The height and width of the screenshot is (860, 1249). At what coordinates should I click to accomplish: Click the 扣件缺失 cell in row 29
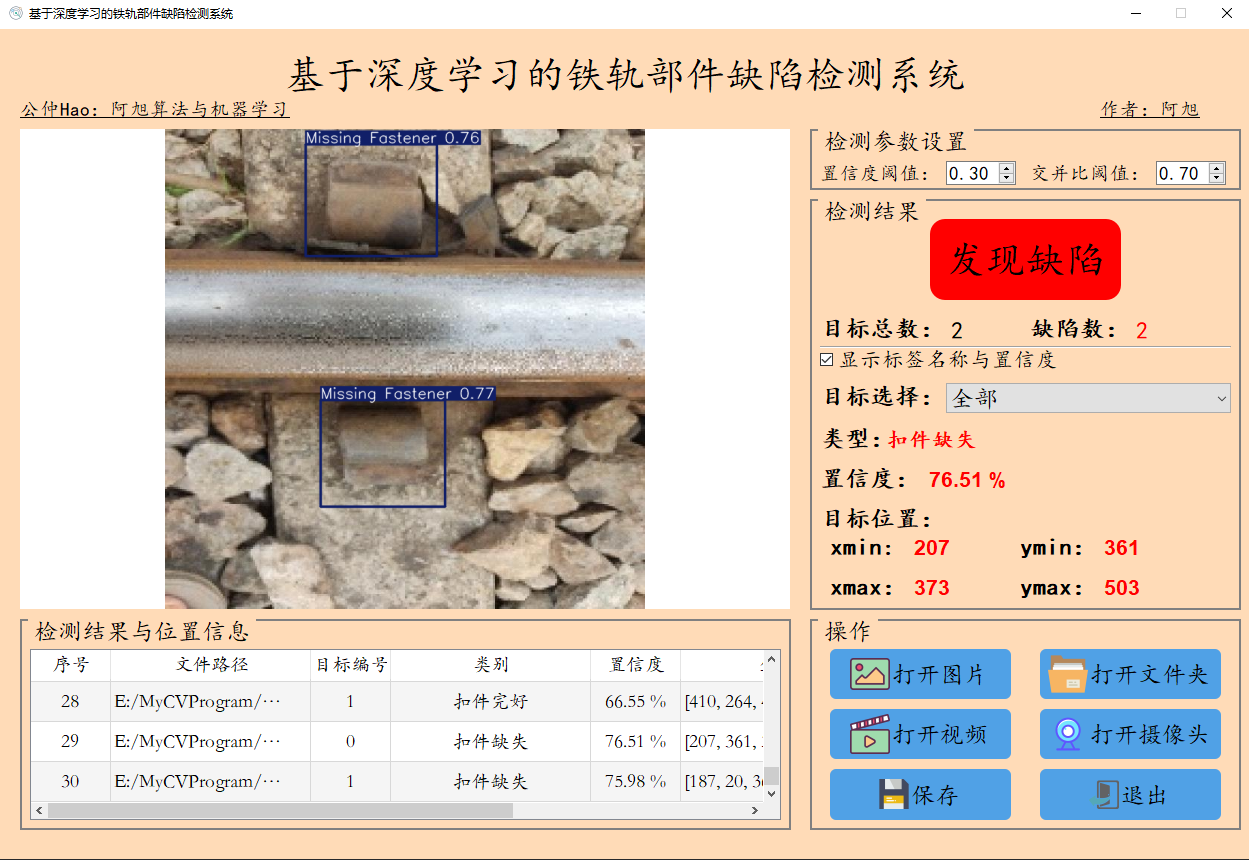click(x=491, y=742)
